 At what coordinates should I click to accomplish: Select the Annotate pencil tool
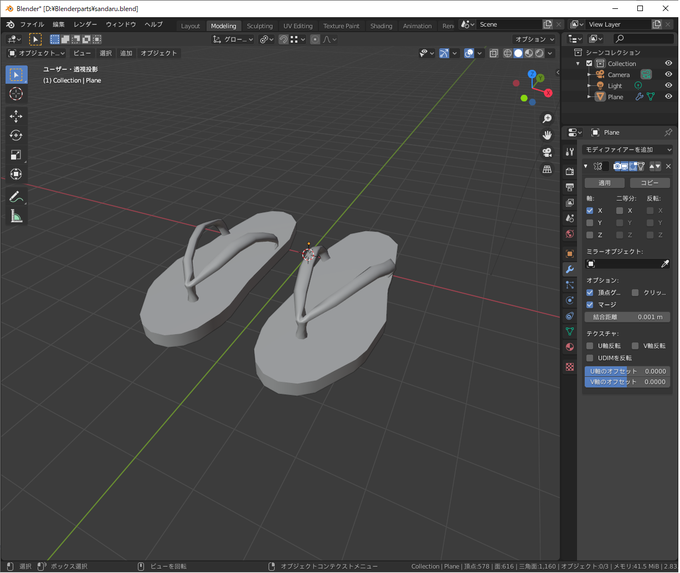click(16, 197)
